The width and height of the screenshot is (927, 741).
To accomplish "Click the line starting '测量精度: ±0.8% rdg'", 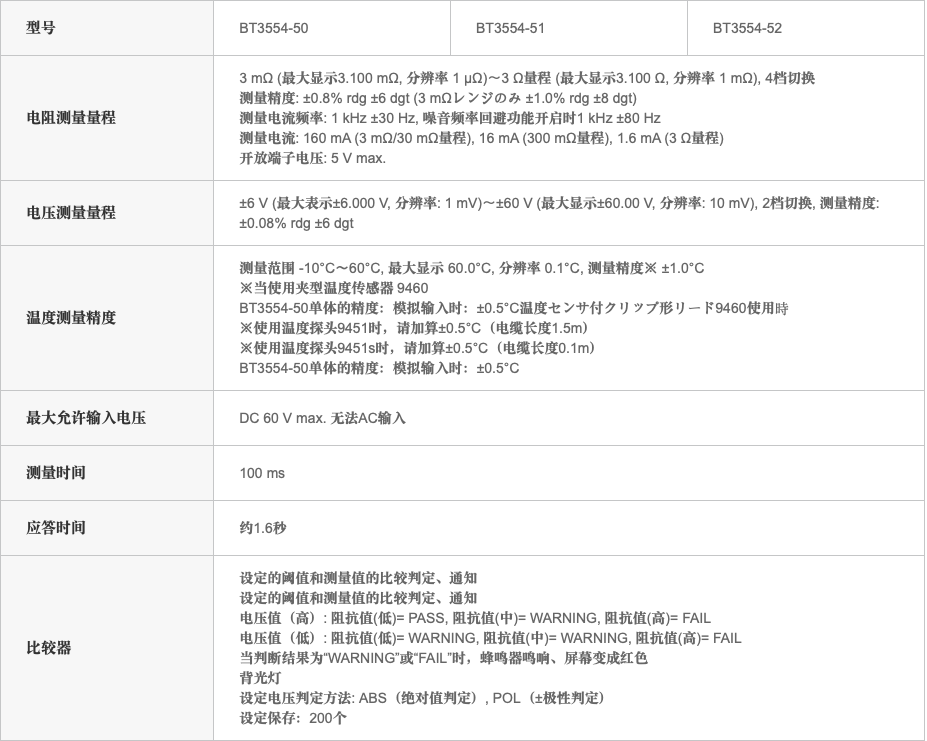I will [438, 98].
